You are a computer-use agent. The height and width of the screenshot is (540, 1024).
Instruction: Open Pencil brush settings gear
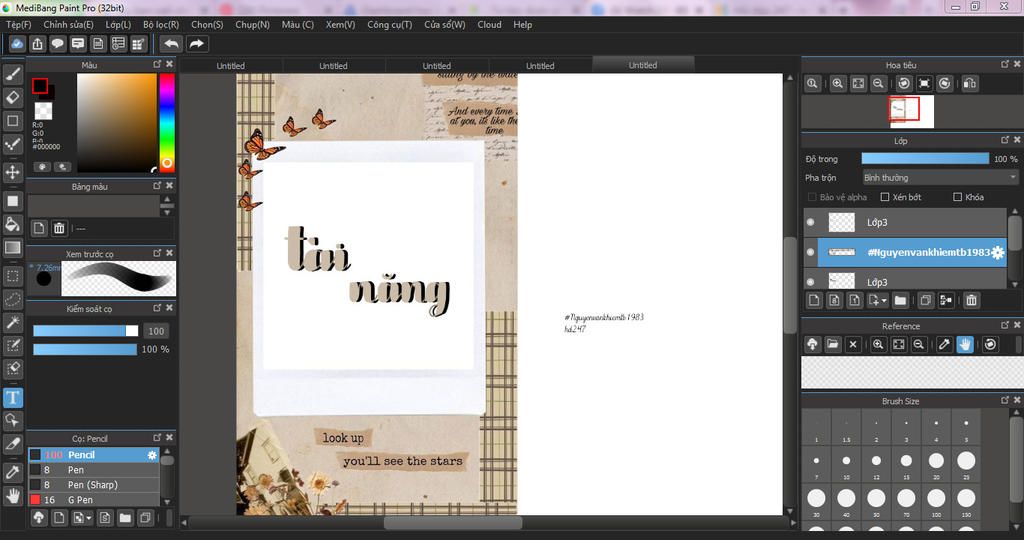click(x=152, y=455)
